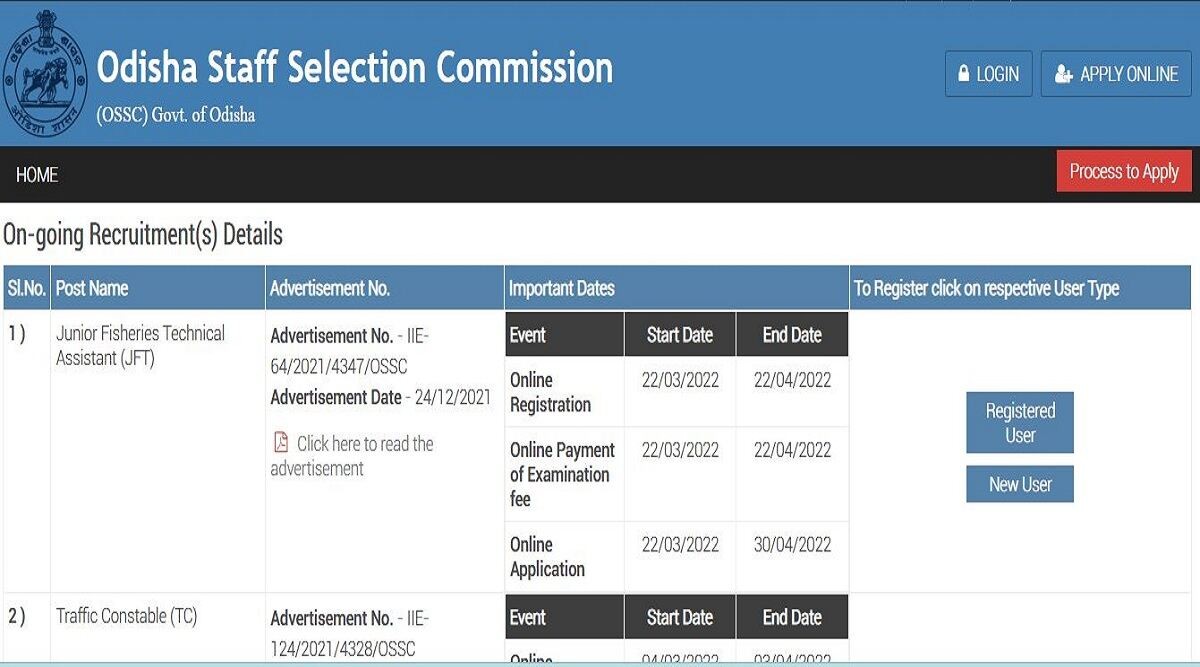Click the lock icon on LOGIN
Screen dimensions: 1200x667
pos(963,74)
